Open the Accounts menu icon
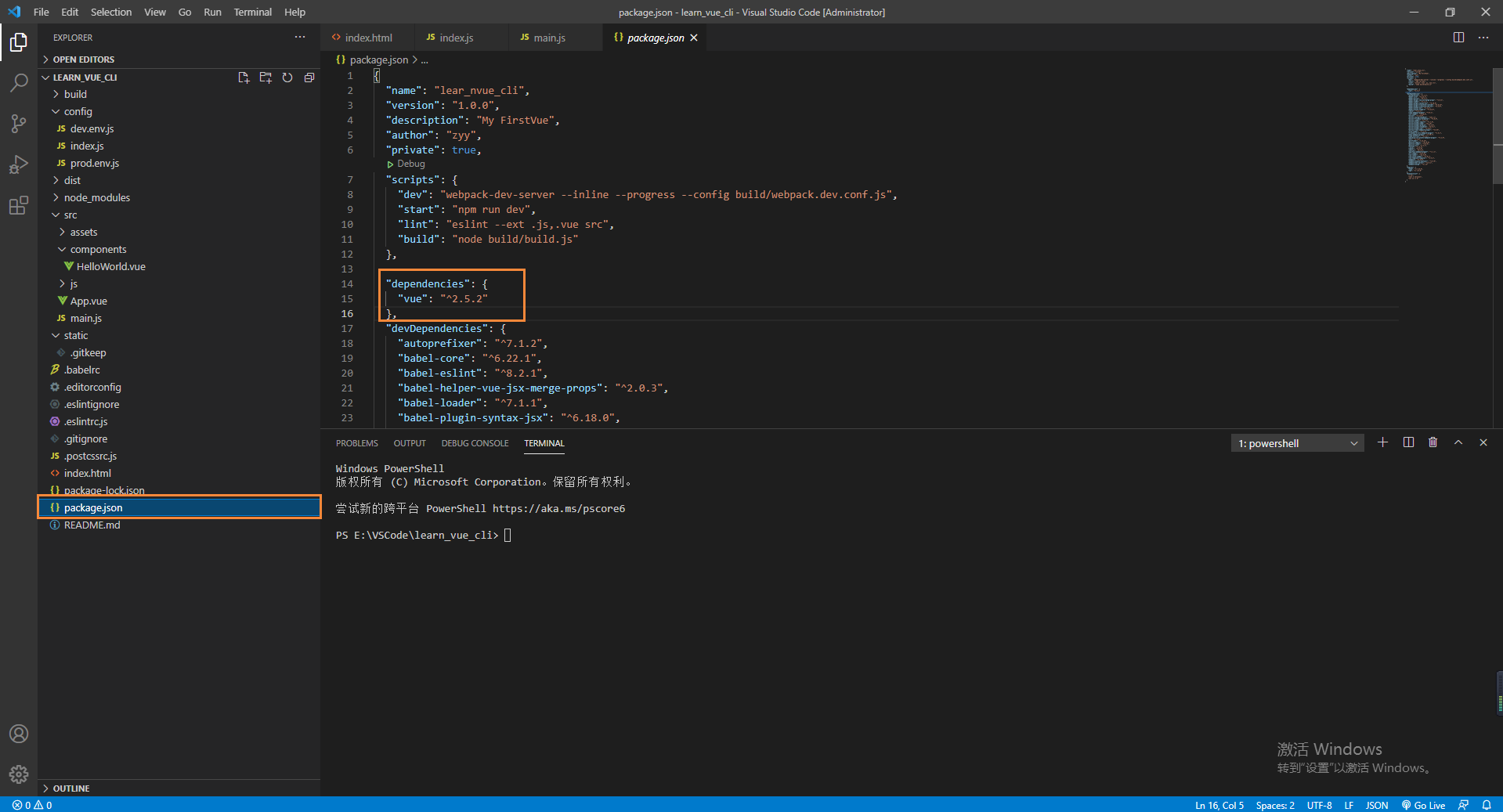 (19, 734)
